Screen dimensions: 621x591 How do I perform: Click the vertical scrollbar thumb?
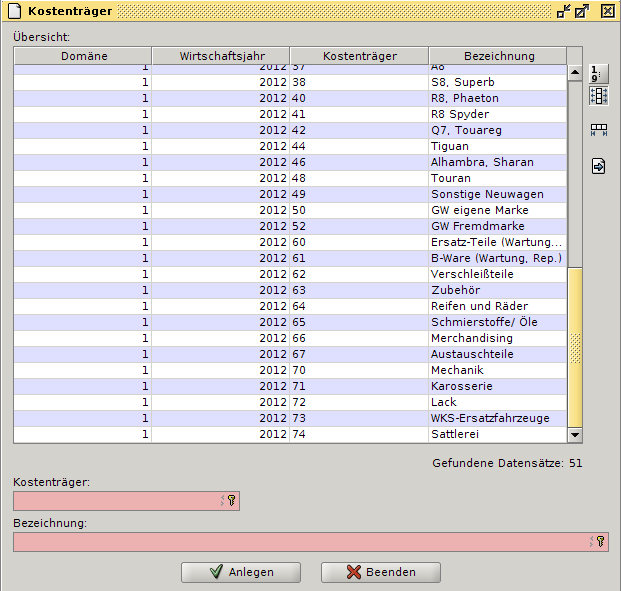(575, 344)
